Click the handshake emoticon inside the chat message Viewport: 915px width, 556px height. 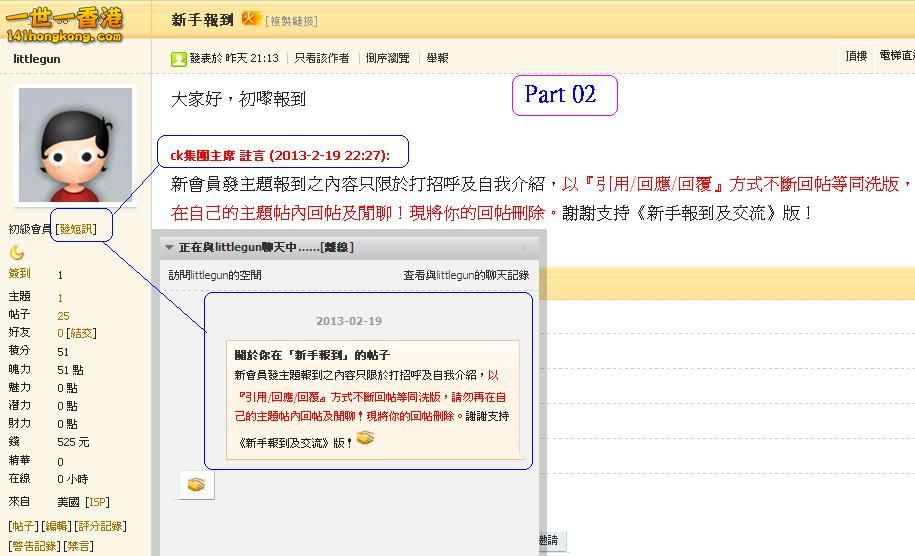pos(365,437)
